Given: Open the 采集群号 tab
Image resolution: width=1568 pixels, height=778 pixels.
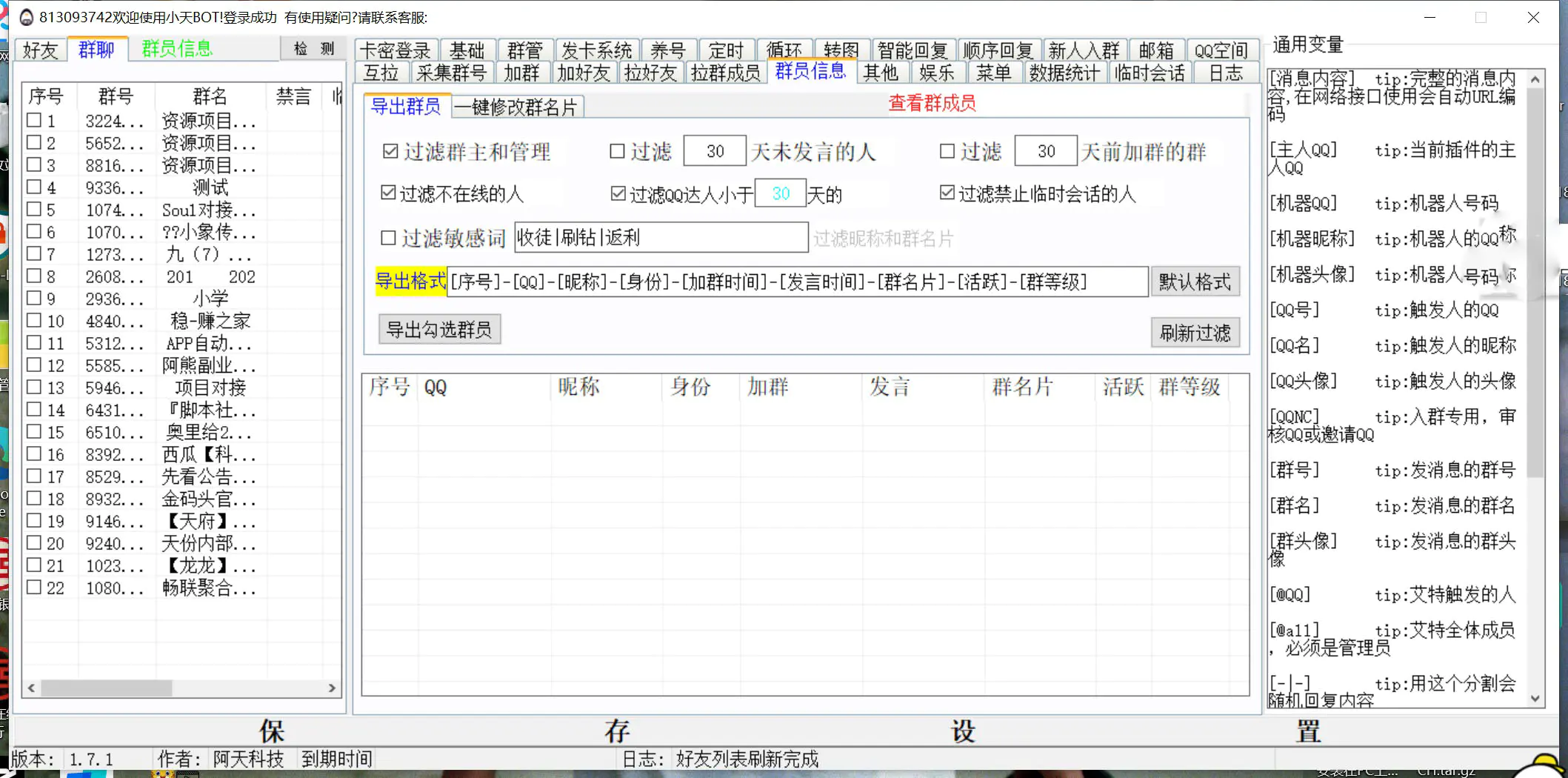Looking at the screenshot, I should tap(450, 73).
